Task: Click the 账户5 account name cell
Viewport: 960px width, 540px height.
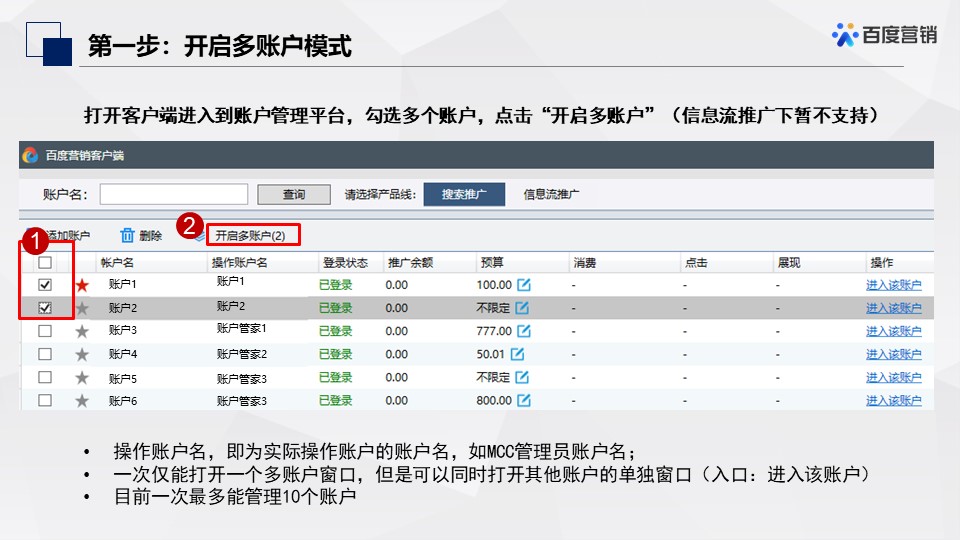Action: pyautogui.click(x=122, y=379)
